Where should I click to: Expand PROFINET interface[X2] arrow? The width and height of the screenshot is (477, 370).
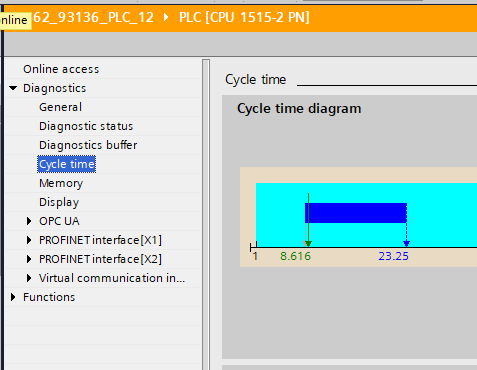(x=29, y=259)
